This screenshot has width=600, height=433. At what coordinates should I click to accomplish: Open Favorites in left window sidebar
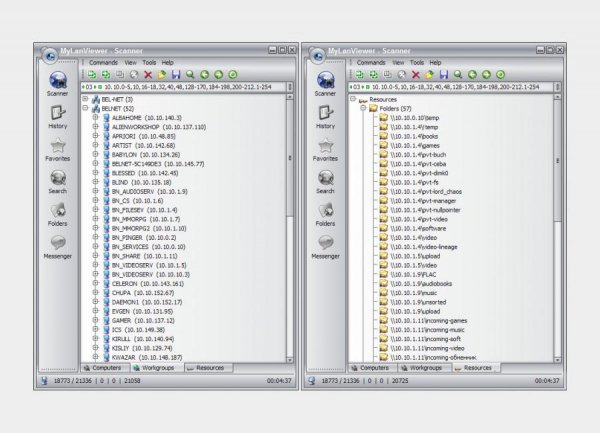57,150
